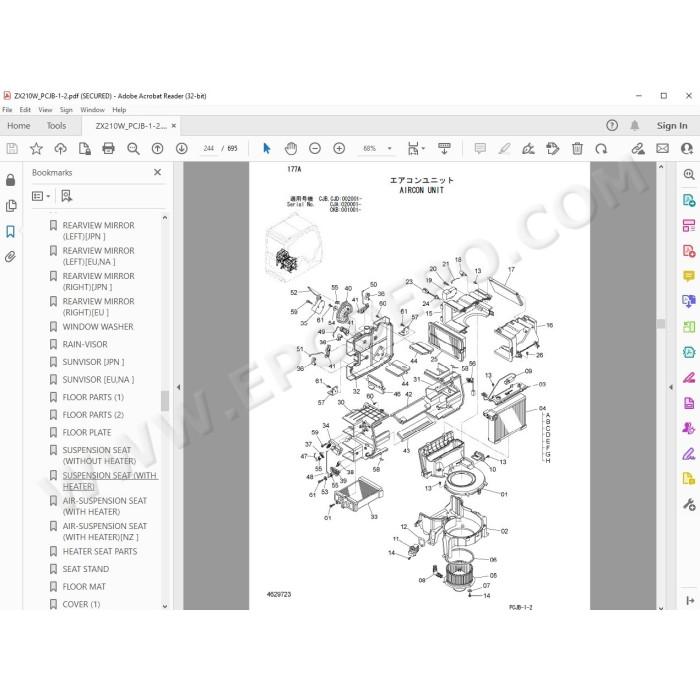
Task: Open FLOOR PLATE bookmark
Action: 87,432
